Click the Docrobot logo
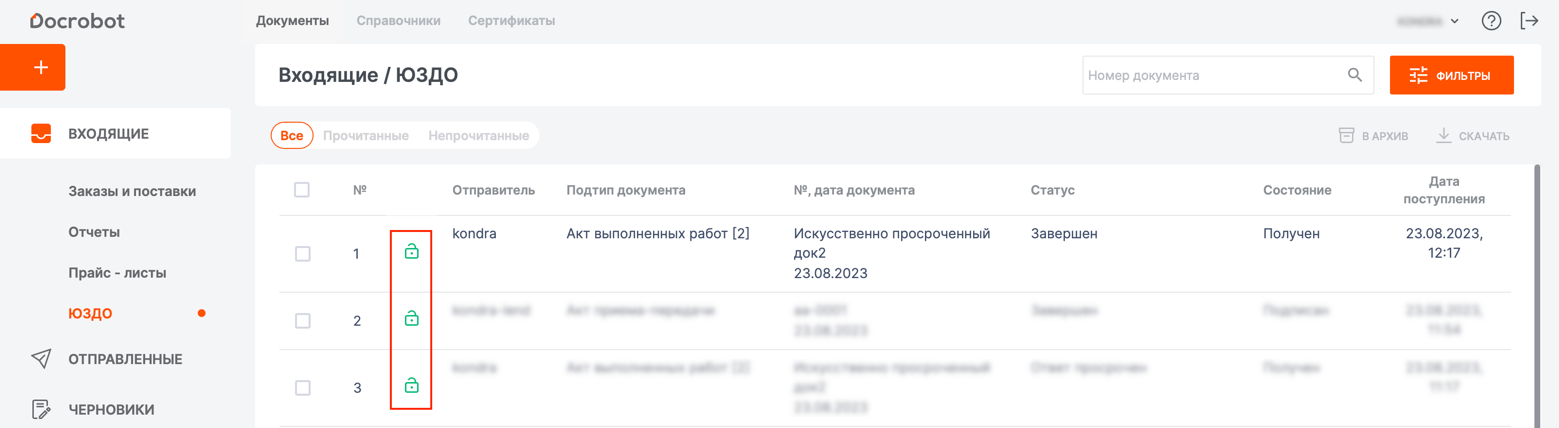1559x428 pixels. coord(77,21)
